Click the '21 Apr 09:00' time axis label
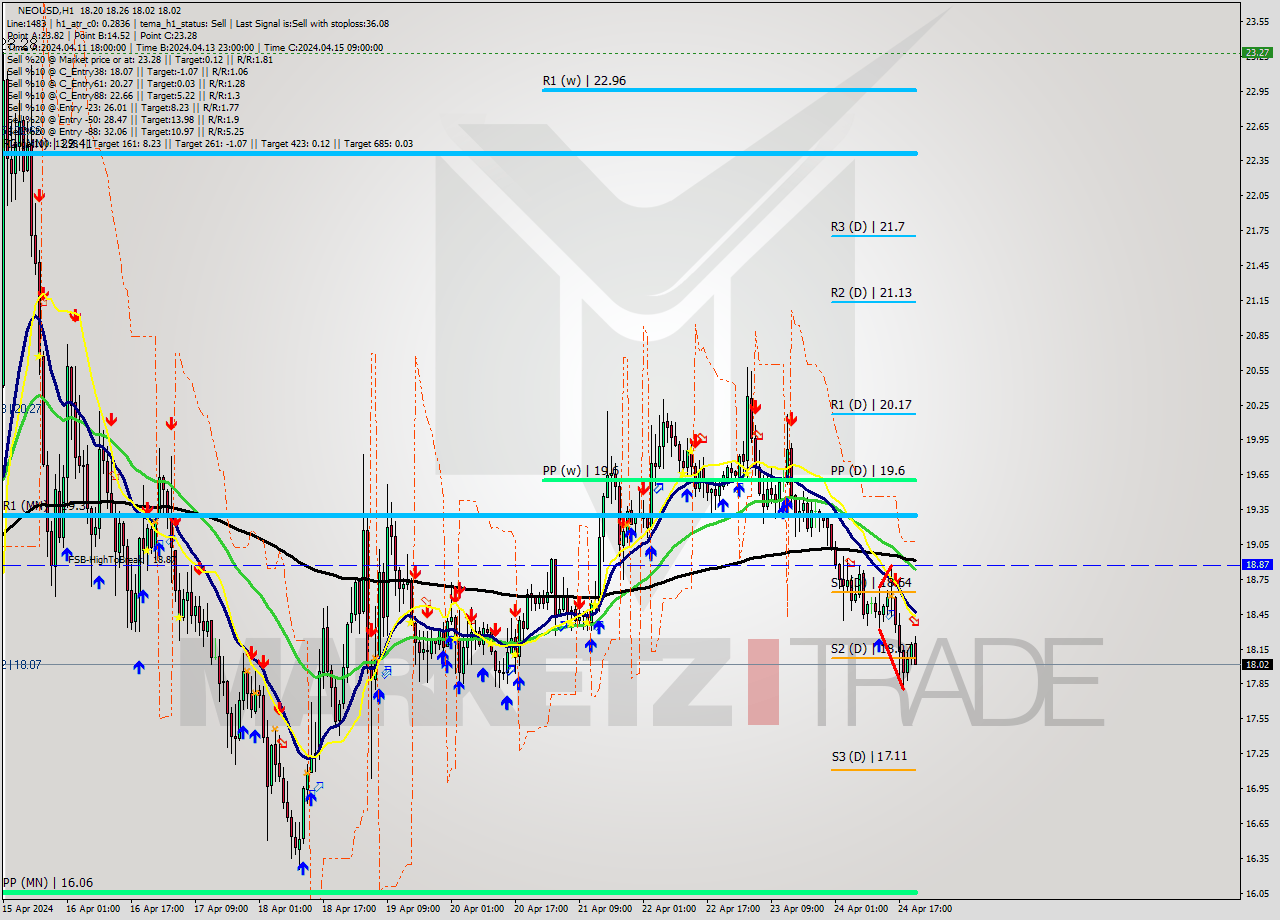This screenshot has height=920, width=1280. (x=604, y=909)
